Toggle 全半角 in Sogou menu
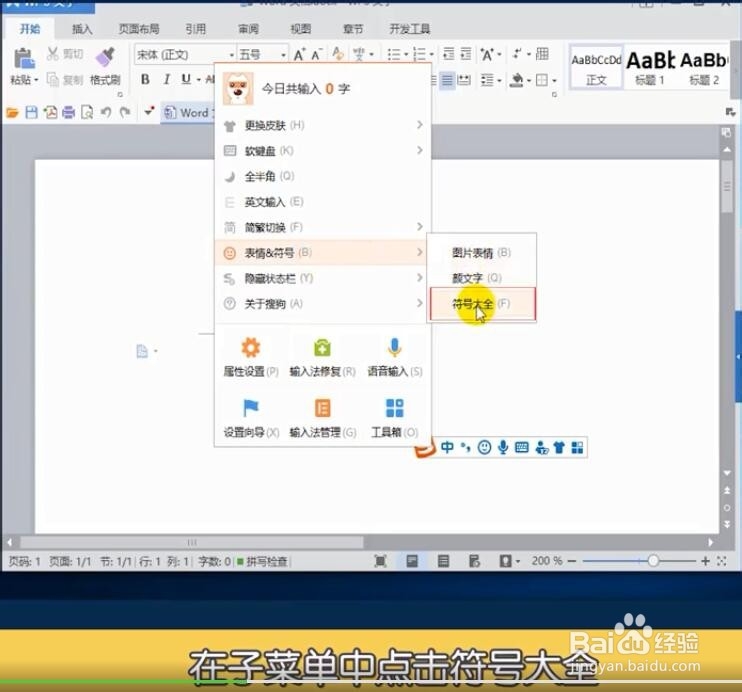 tap(323, 177)
